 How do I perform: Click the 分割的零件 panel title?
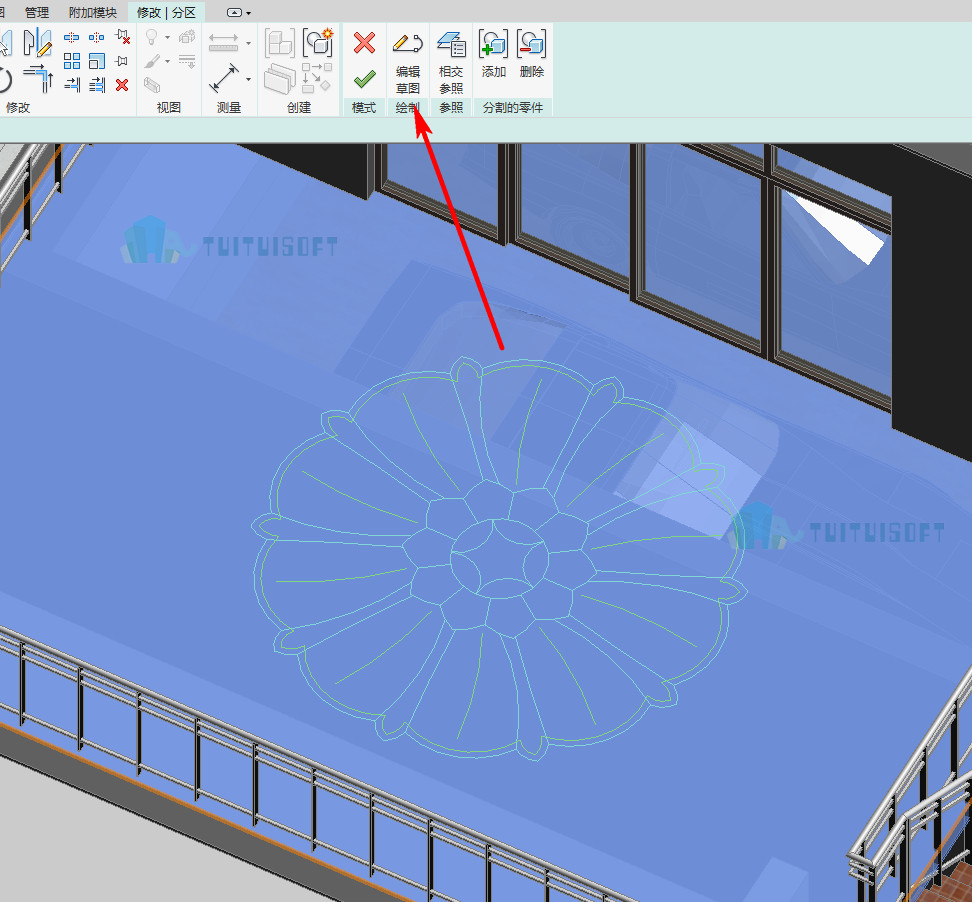click(513, 108)
